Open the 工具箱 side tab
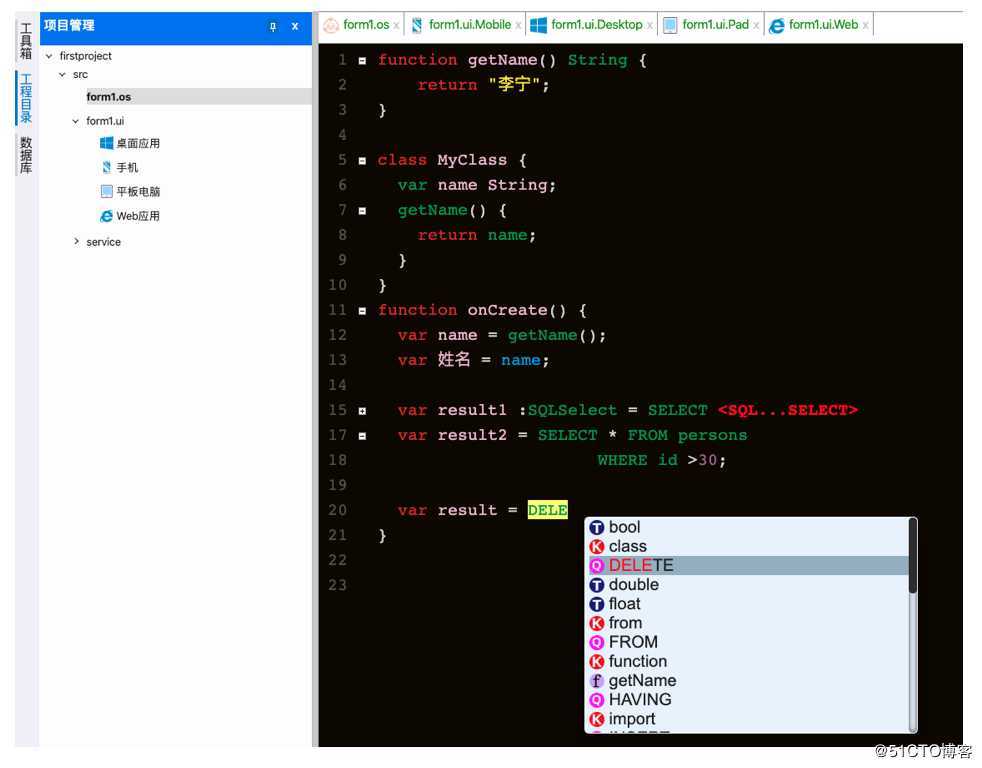The width and height of the screenshot is (982, 768). pos(26,41)
